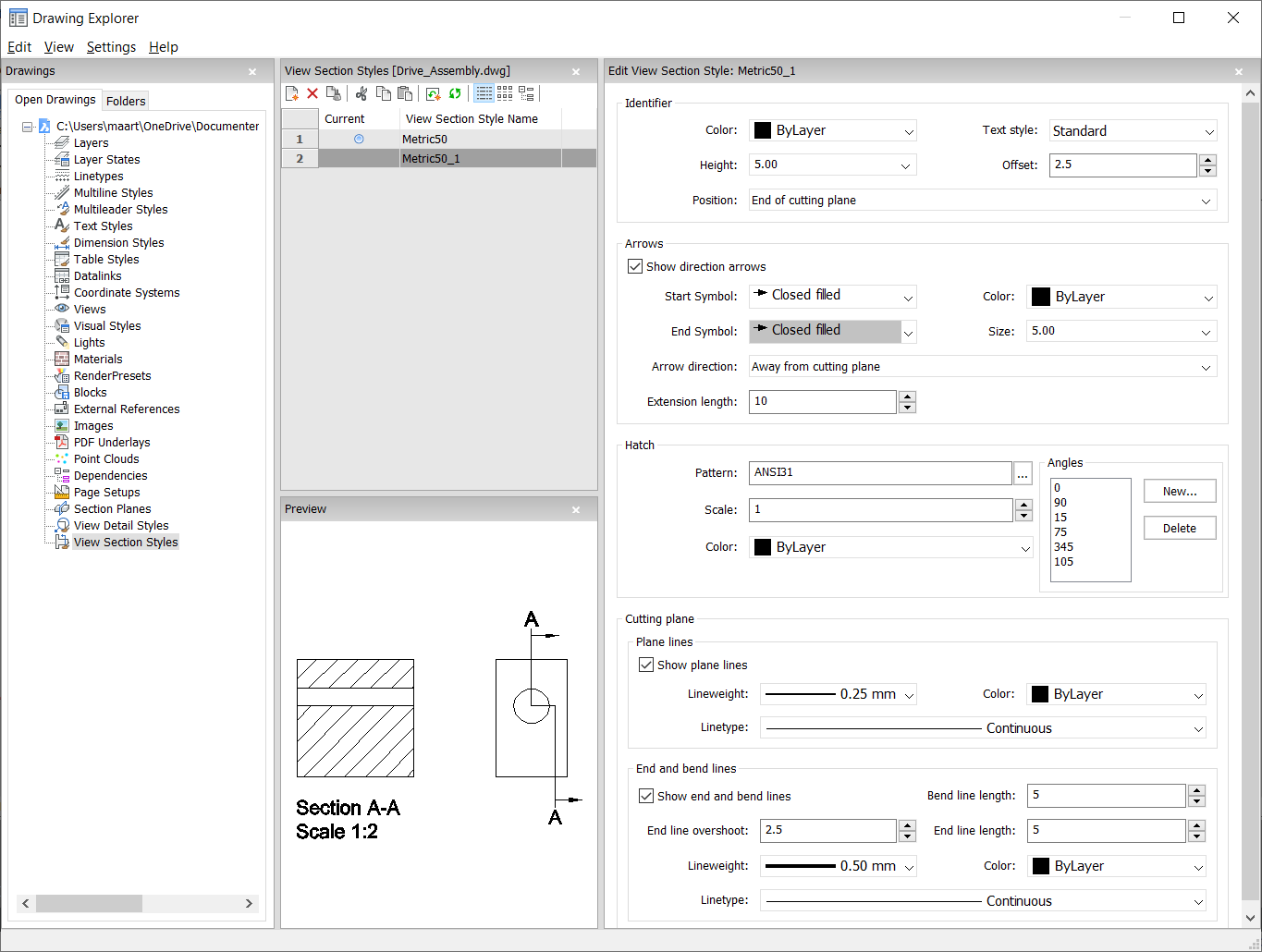This screenshot has width=1262, height=952.
Task: Open the Settings menu
Action: pyautogui.click(x=111, y=47)
